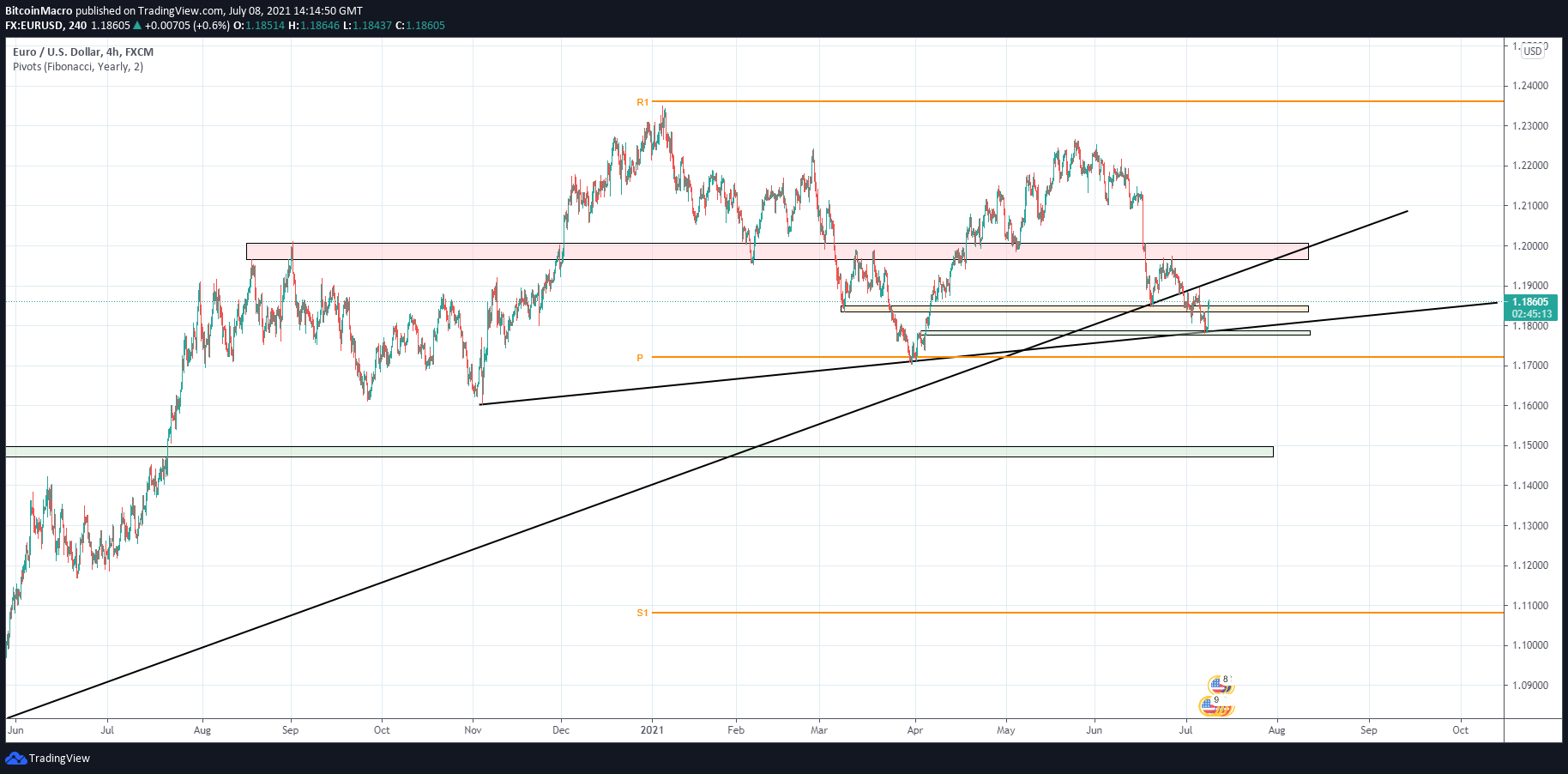Screen dimensions: 1568x774
Task: Click the close value C:1.18605 in header
Action: (420, 26)
